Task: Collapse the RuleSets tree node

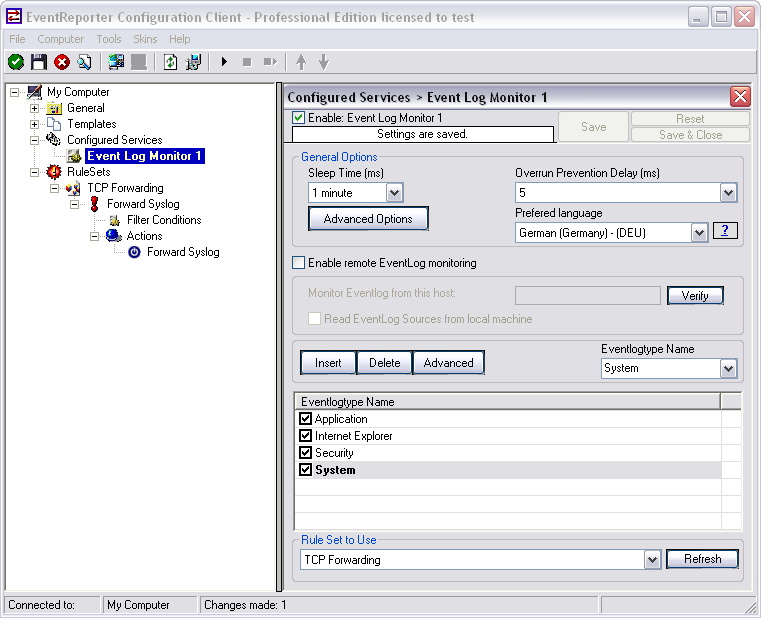Action: [x=34, y=172]
